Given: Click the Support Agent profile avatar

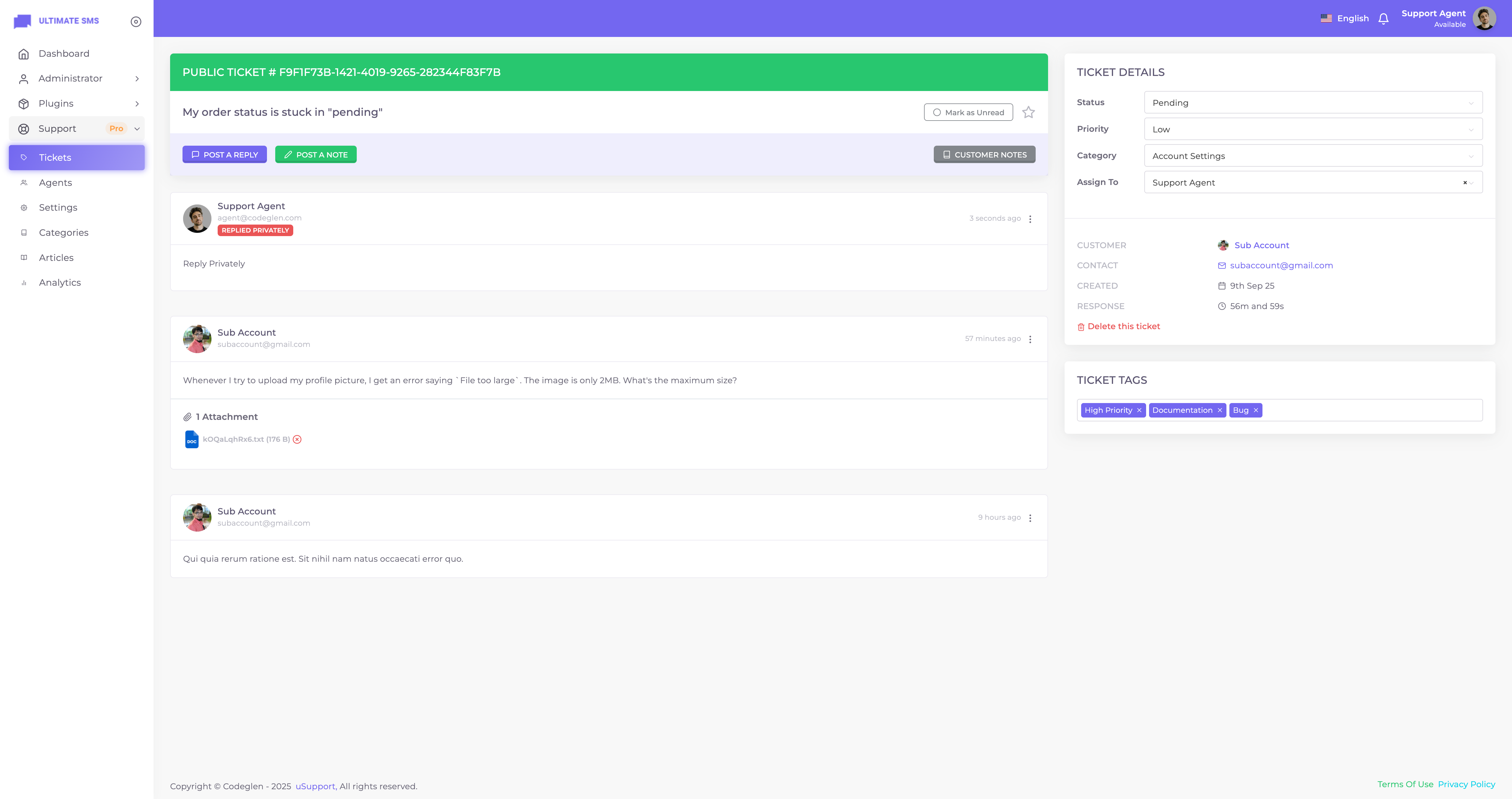Looking at the screenshot, I should click(1484, 18).
